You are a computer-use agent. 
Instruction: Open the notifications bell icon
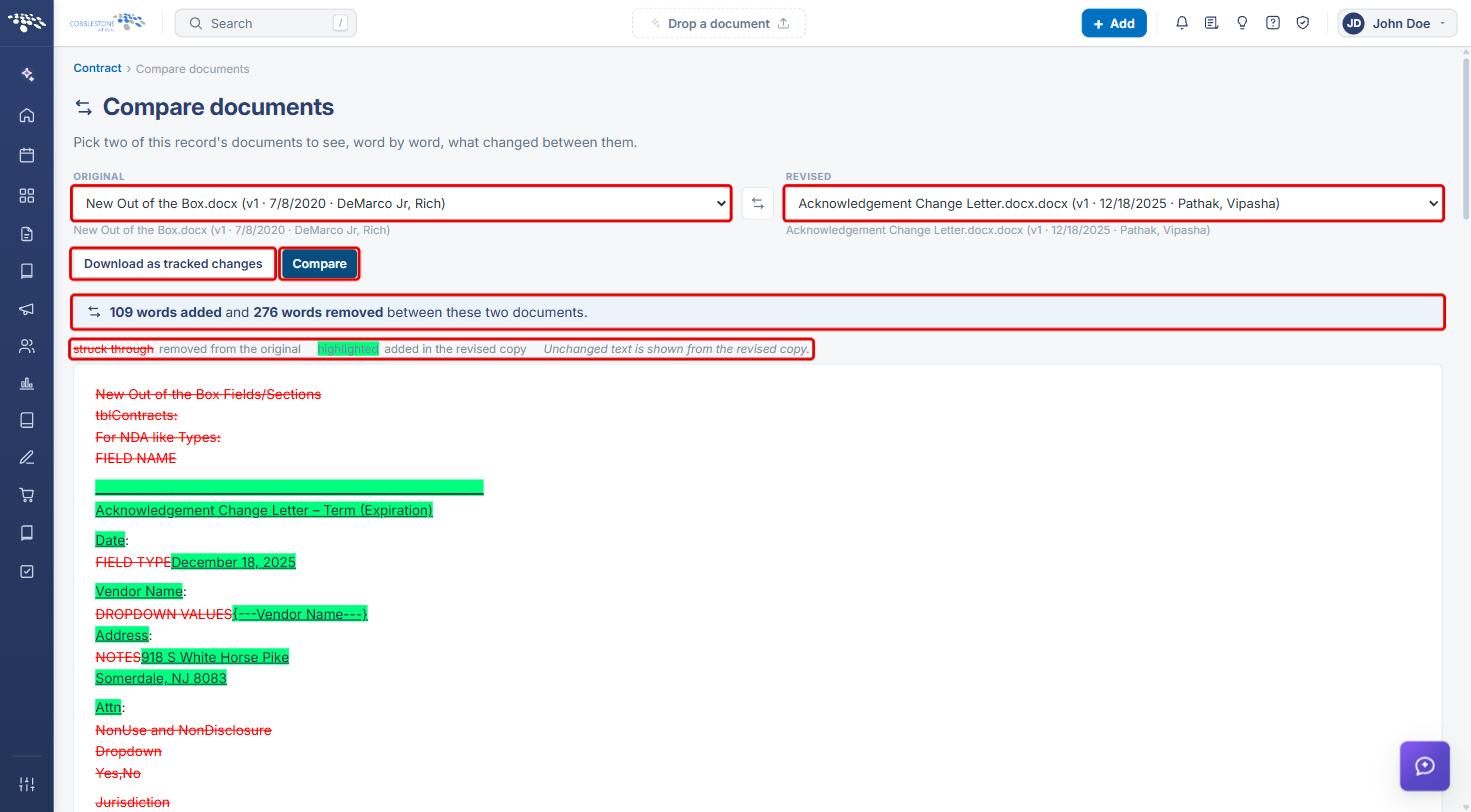[1182, 23]
